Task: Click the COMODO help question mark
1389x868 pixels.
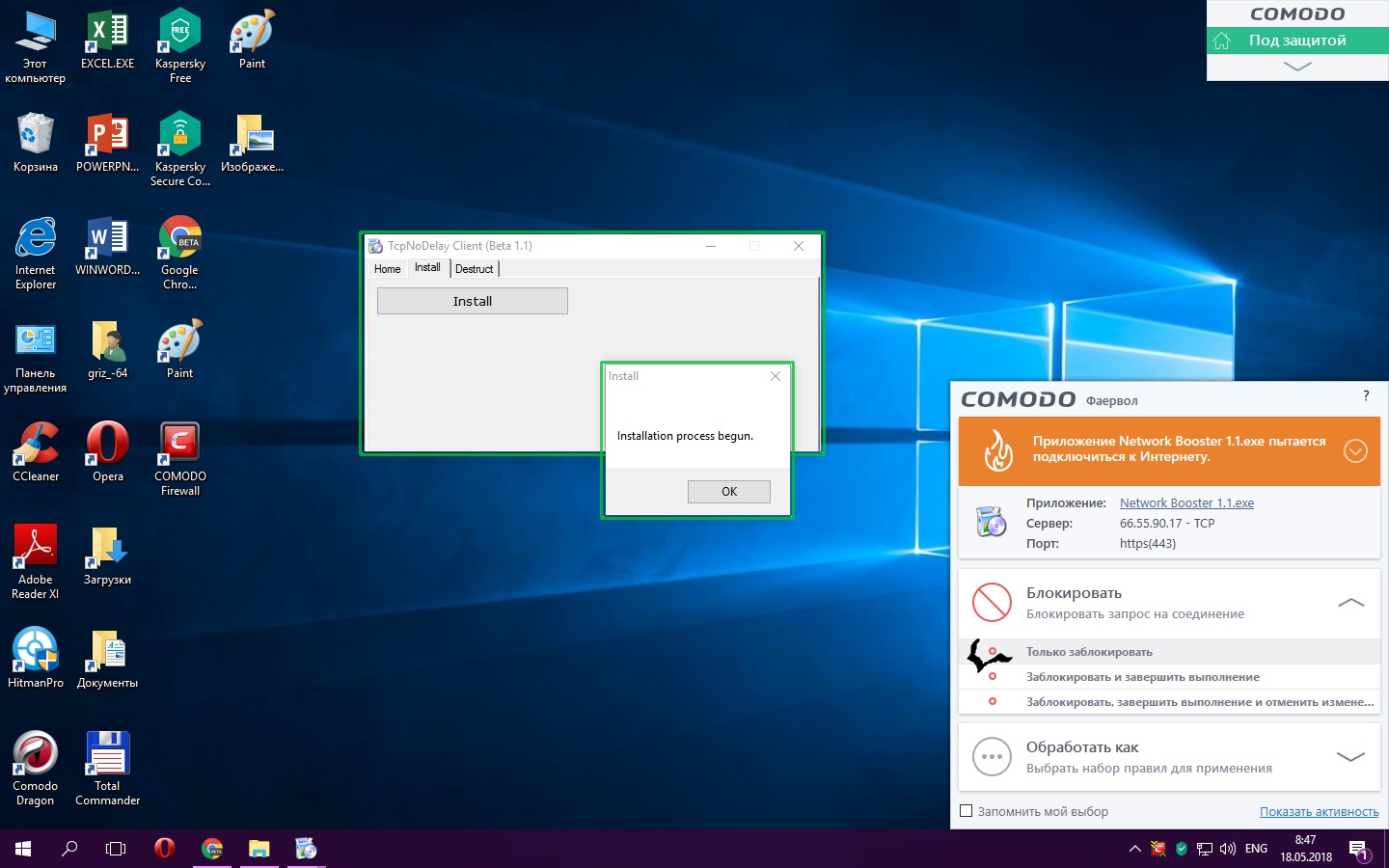Action: point(1366,396)
